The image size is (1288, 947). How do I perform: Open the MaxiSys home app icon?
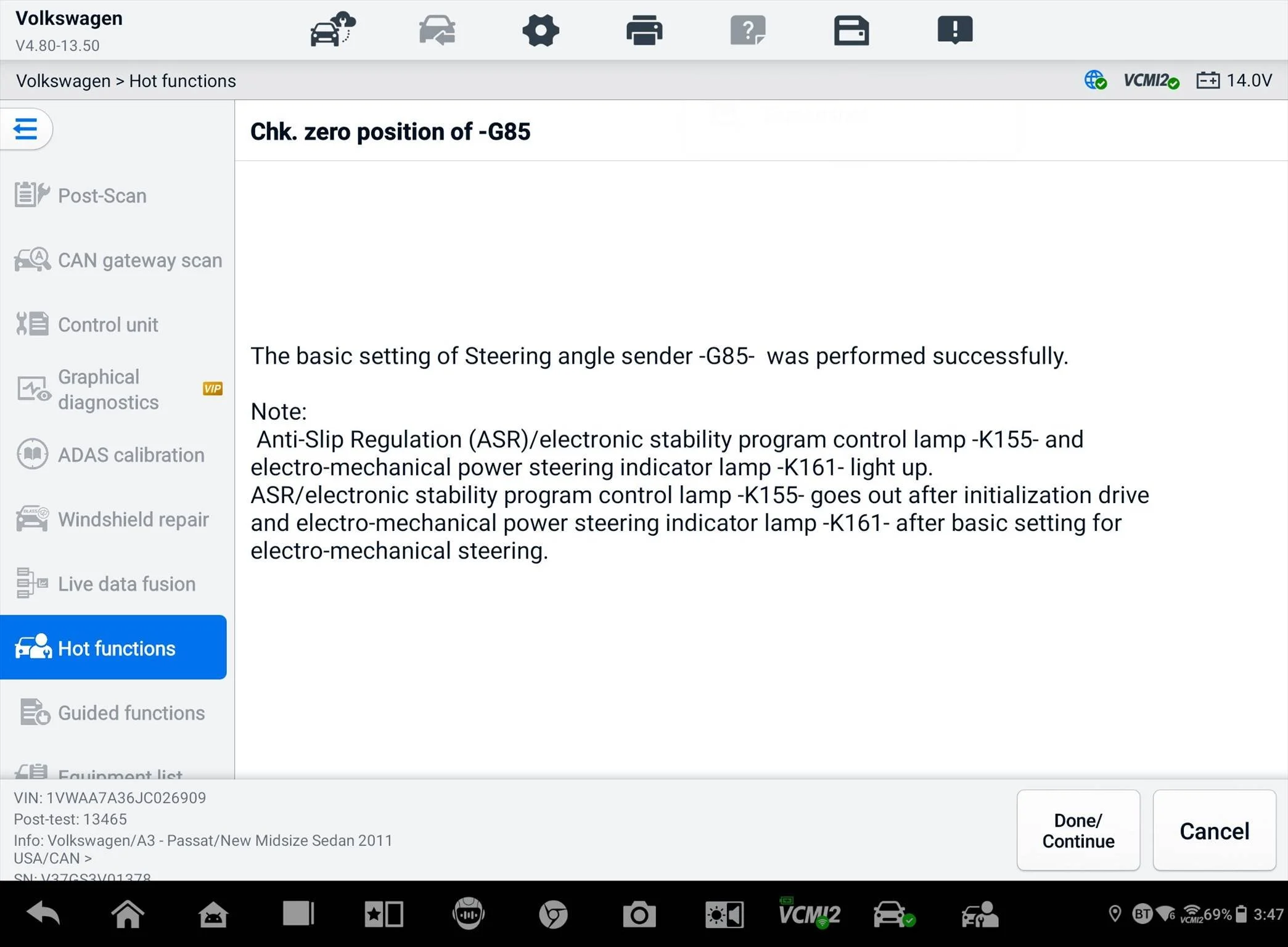click(213, 914)
